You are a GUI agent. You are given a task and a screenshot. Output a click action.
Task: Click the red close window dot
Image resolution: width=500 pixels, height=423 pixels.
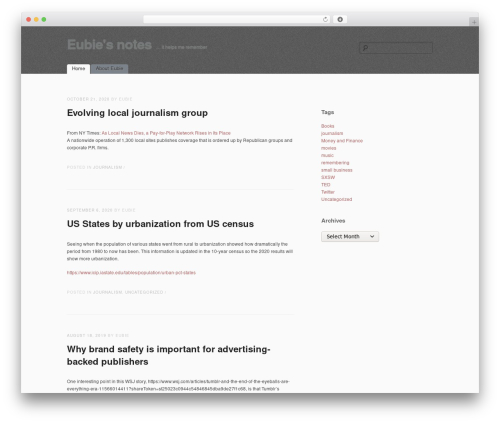coord(29,19)
